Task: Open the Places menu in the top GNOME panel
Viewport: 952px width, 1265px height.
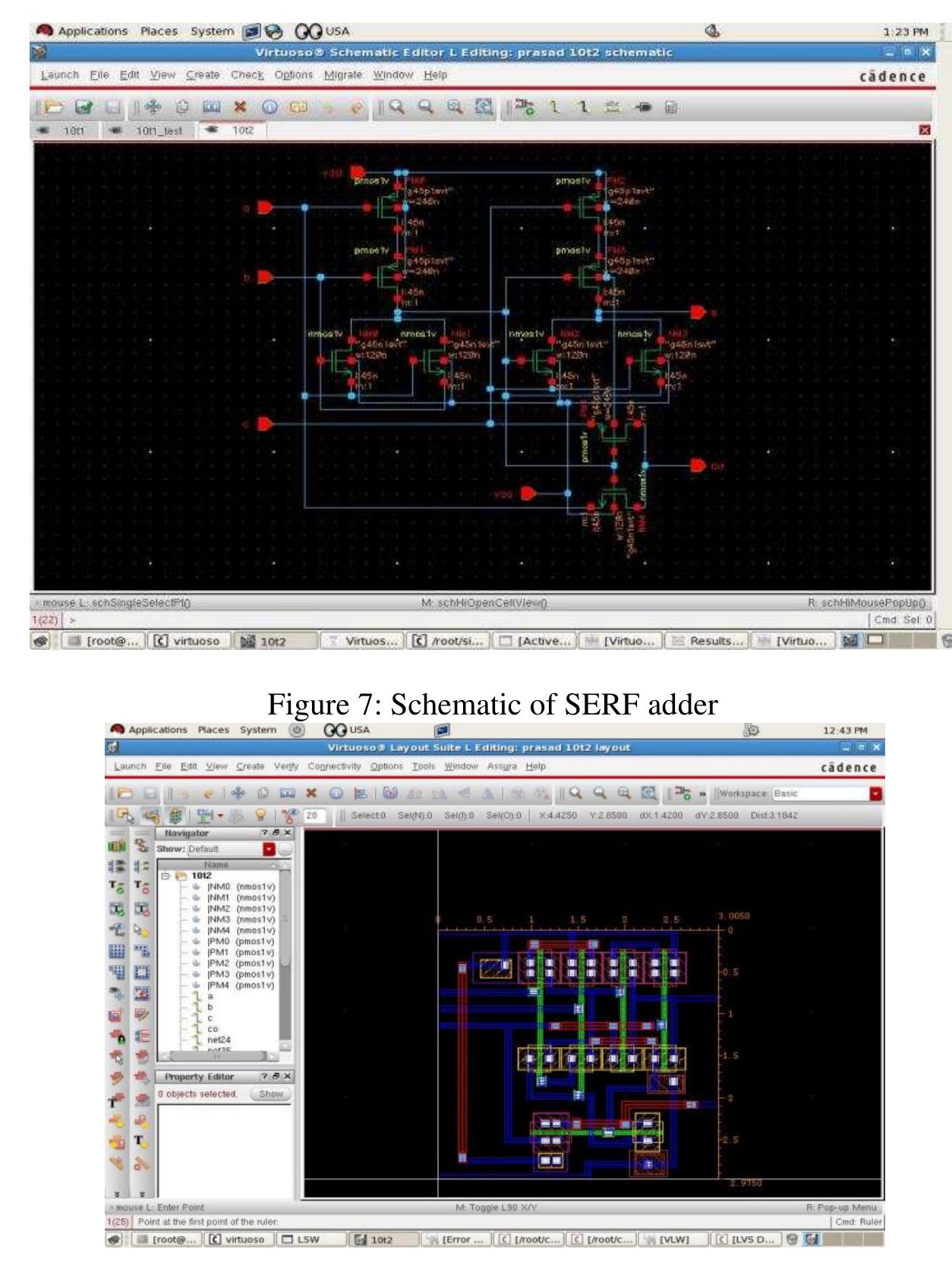Action: [159, 31]
